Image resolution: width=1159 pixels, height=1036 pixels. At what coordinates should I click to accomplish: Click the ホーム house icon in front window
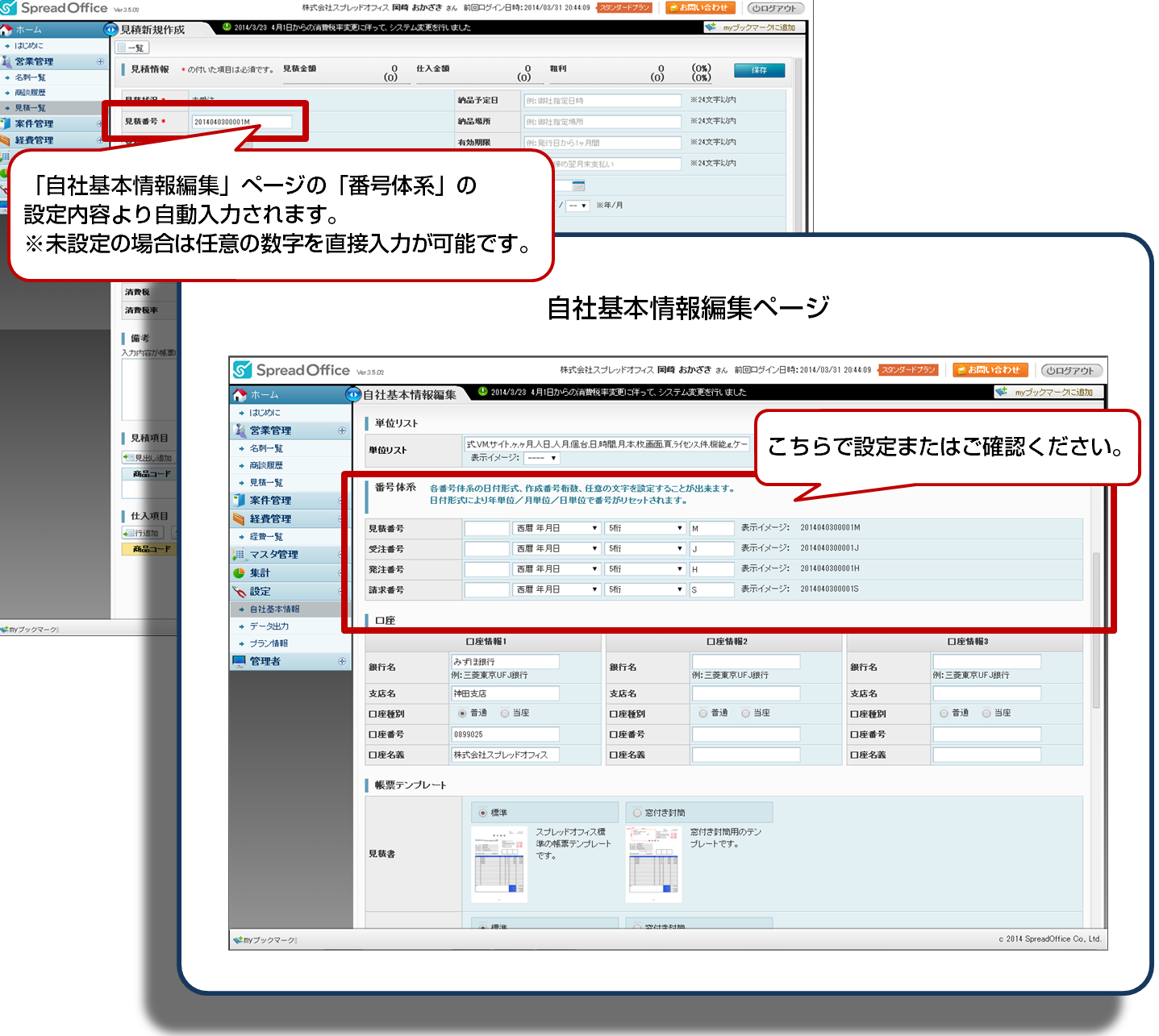pos(240,395)
